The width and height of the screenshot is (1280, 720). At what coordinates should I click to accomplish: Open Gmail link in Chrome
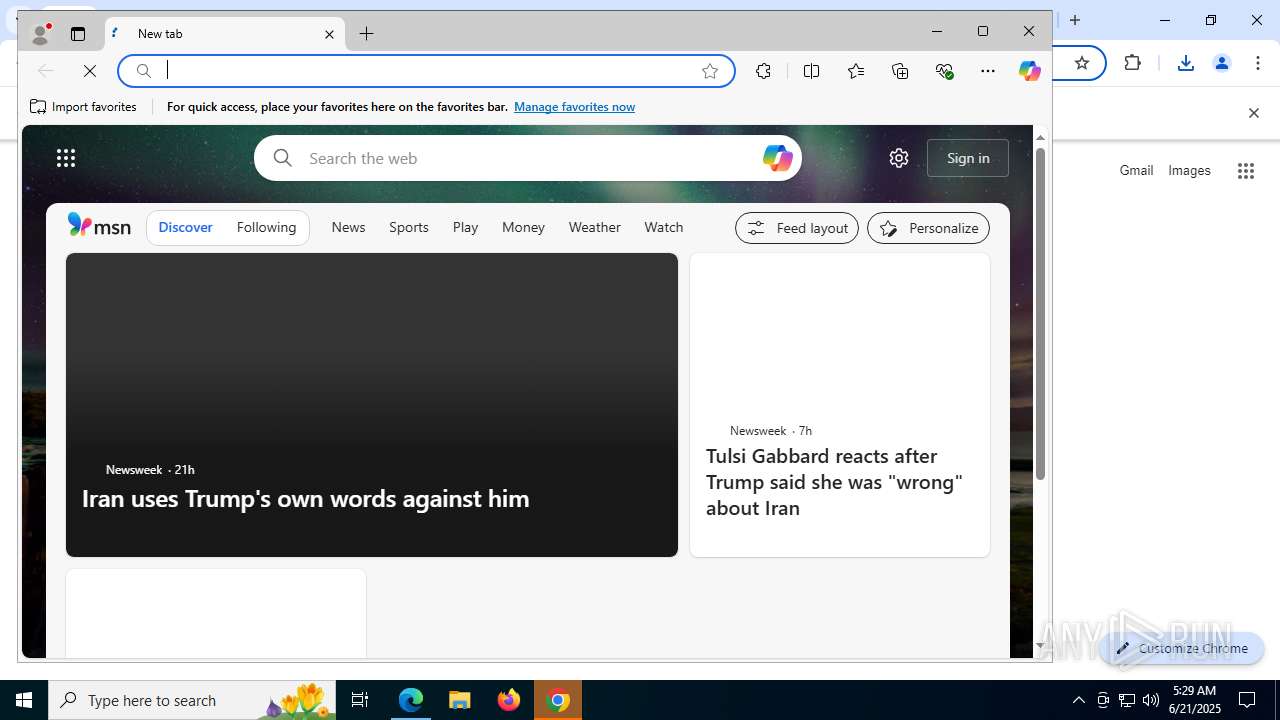click(x=1136, y=171)
